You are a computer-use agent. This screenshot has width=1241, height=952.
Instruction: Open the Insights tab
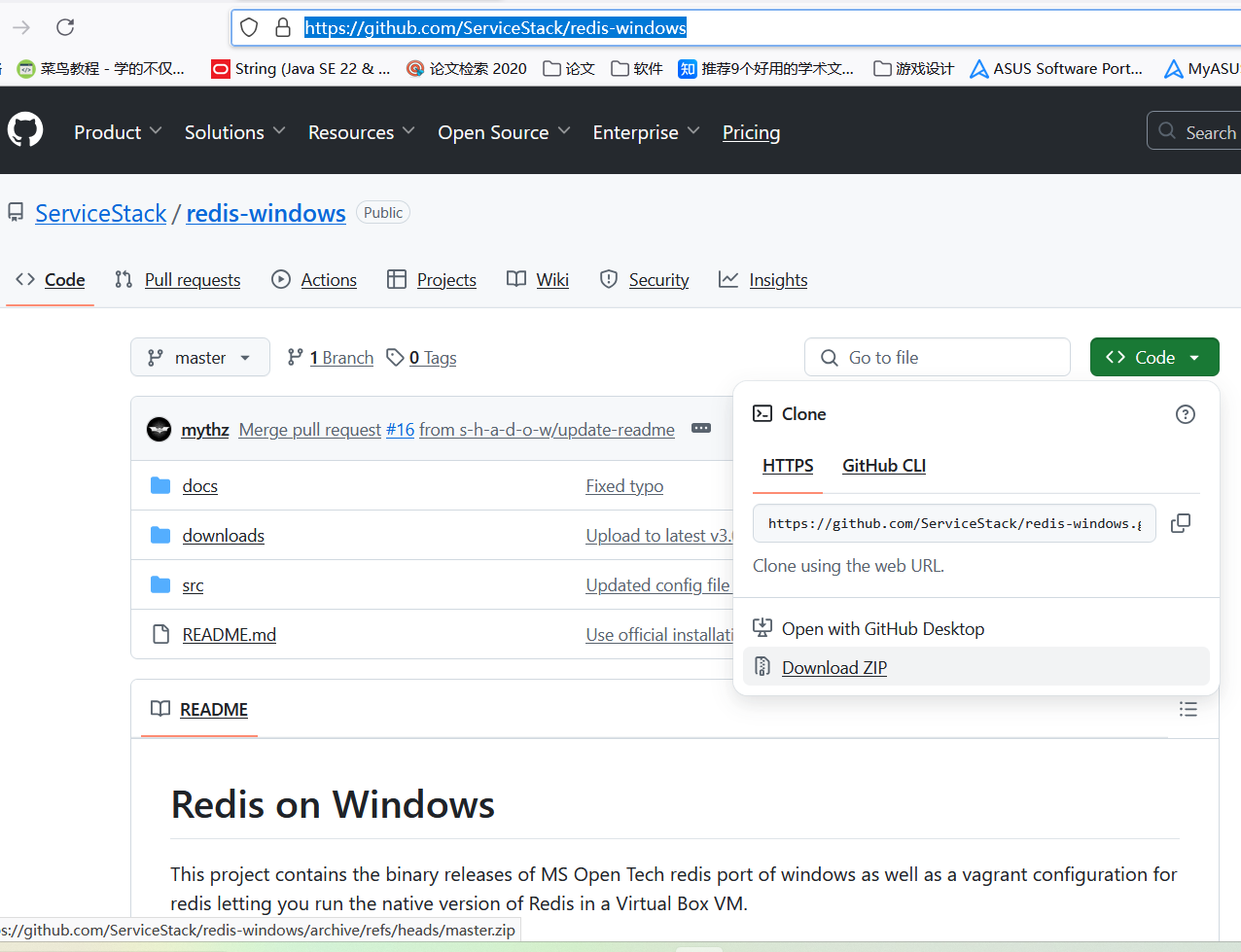click(x=763, y=280)
